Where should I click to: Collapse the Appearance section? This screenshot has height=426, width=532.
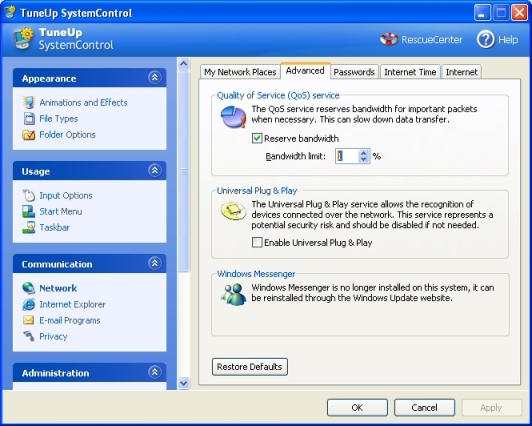(x=155, y=78)
